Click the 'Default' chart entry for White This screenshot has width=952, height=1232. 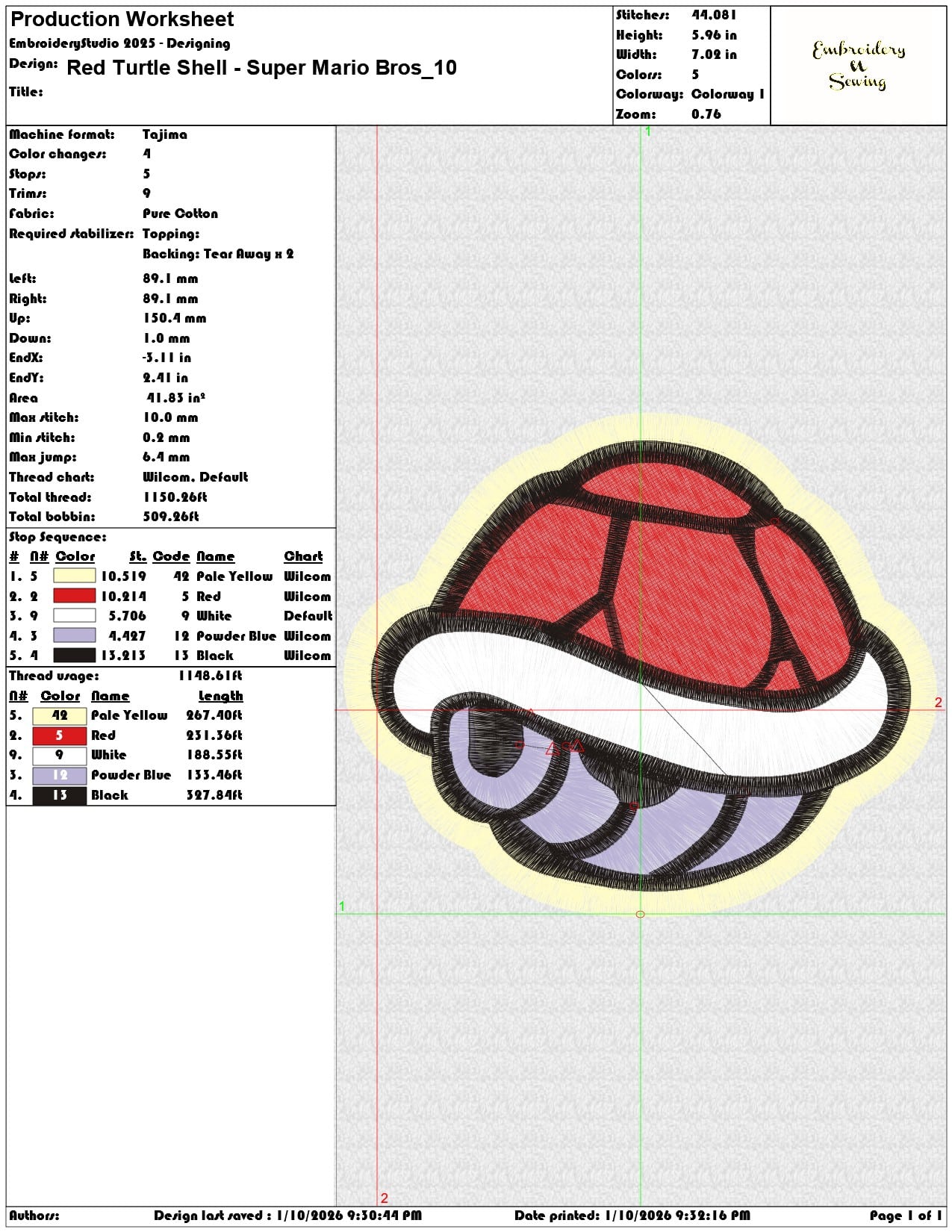[308, 616]
